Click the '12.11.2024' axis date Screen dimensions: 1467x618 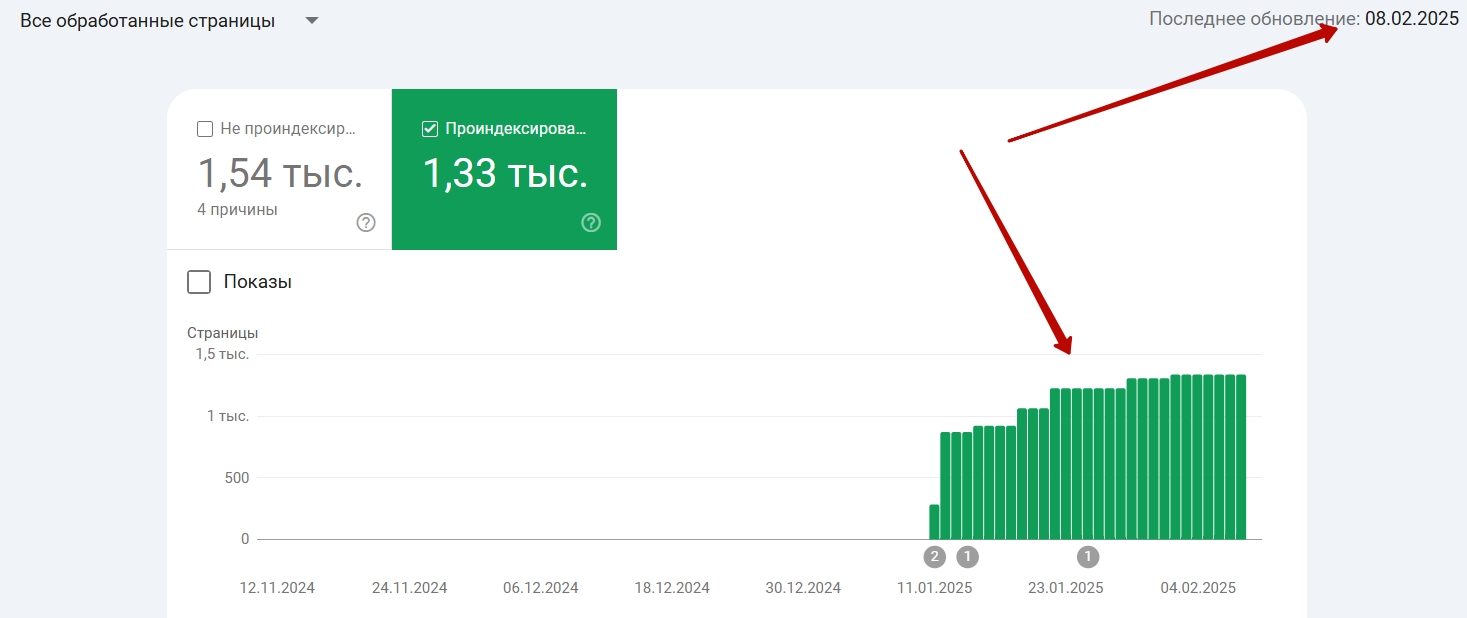tap(277, 588)
